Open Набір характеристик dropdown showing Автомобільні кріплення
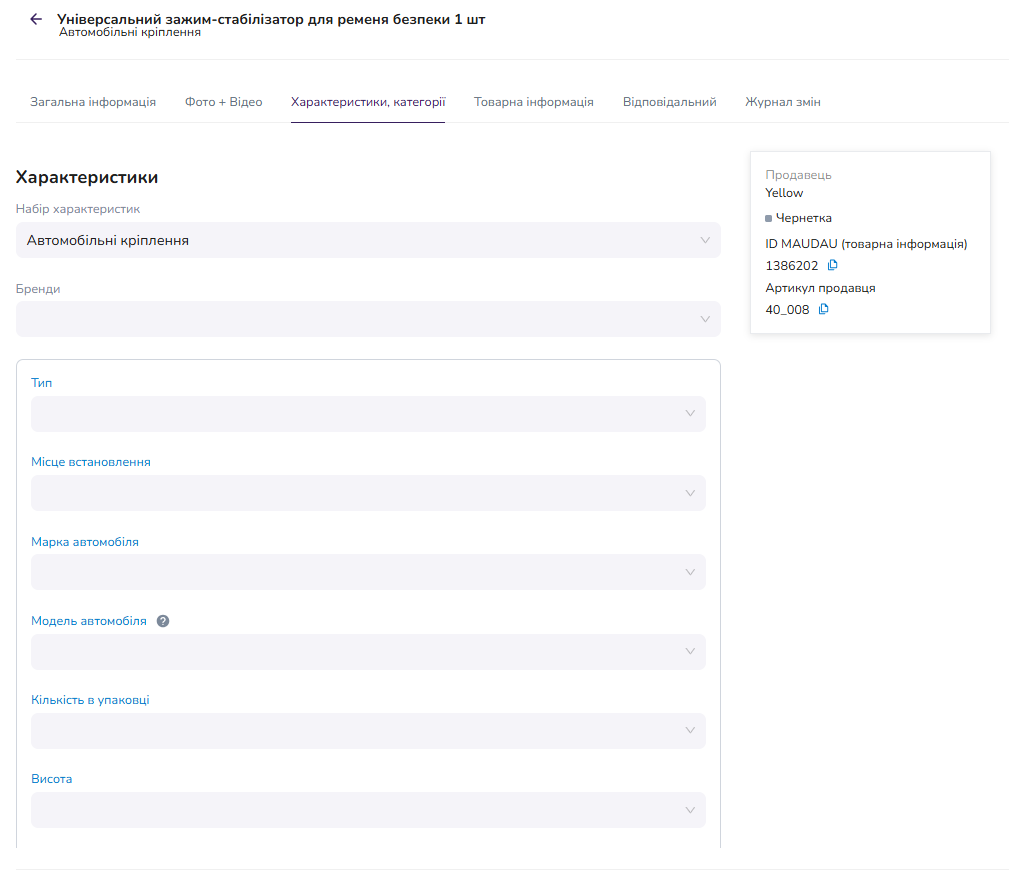The height and width of the screenshot is (875, 1009). coord(368,240)
